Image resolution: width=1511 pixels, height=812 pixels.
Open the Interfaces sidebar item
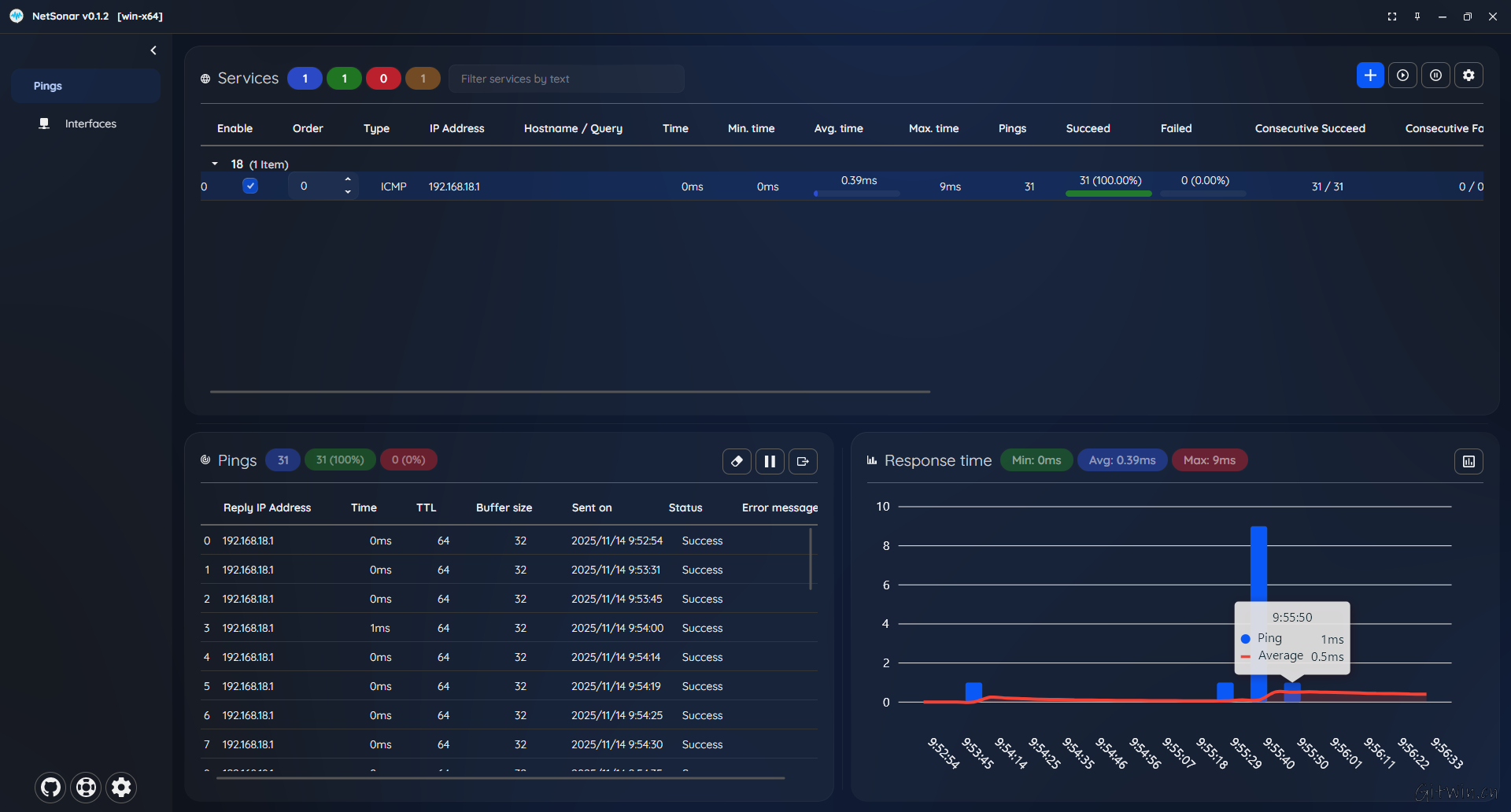click(91, 124)
